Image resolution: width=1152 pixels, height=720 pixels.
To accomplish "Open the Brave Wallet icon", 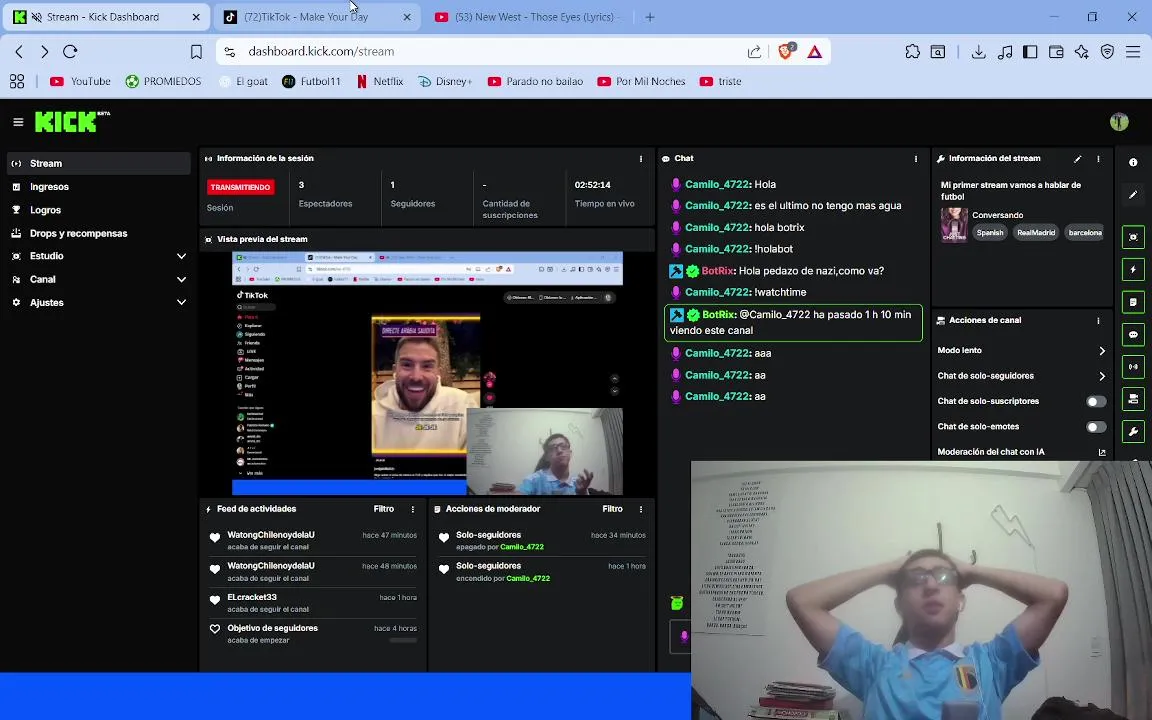I will [x=1056, y=51].
